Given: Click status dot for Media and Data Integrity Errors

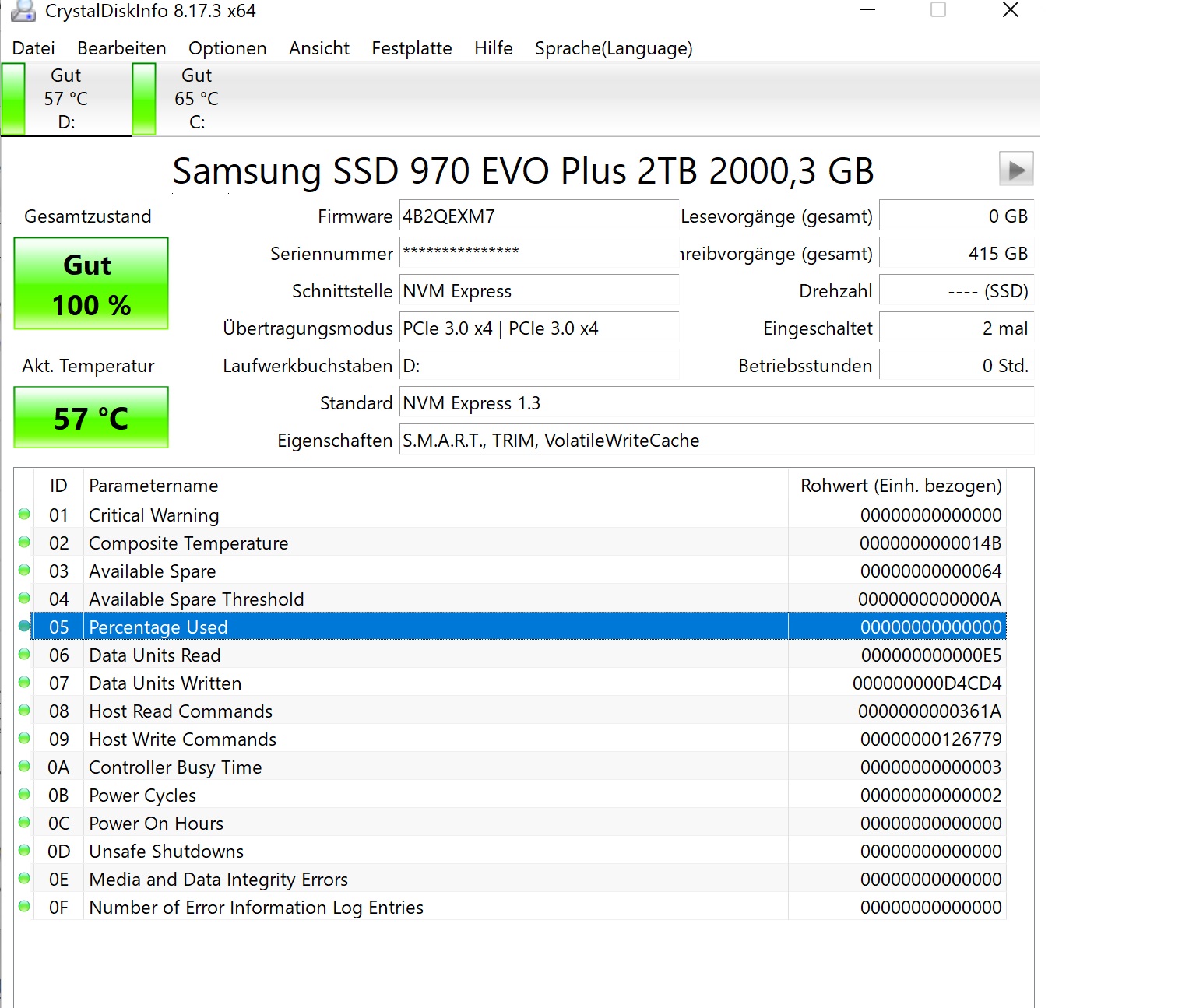Looking at the screenshot, I should point(24,879).
